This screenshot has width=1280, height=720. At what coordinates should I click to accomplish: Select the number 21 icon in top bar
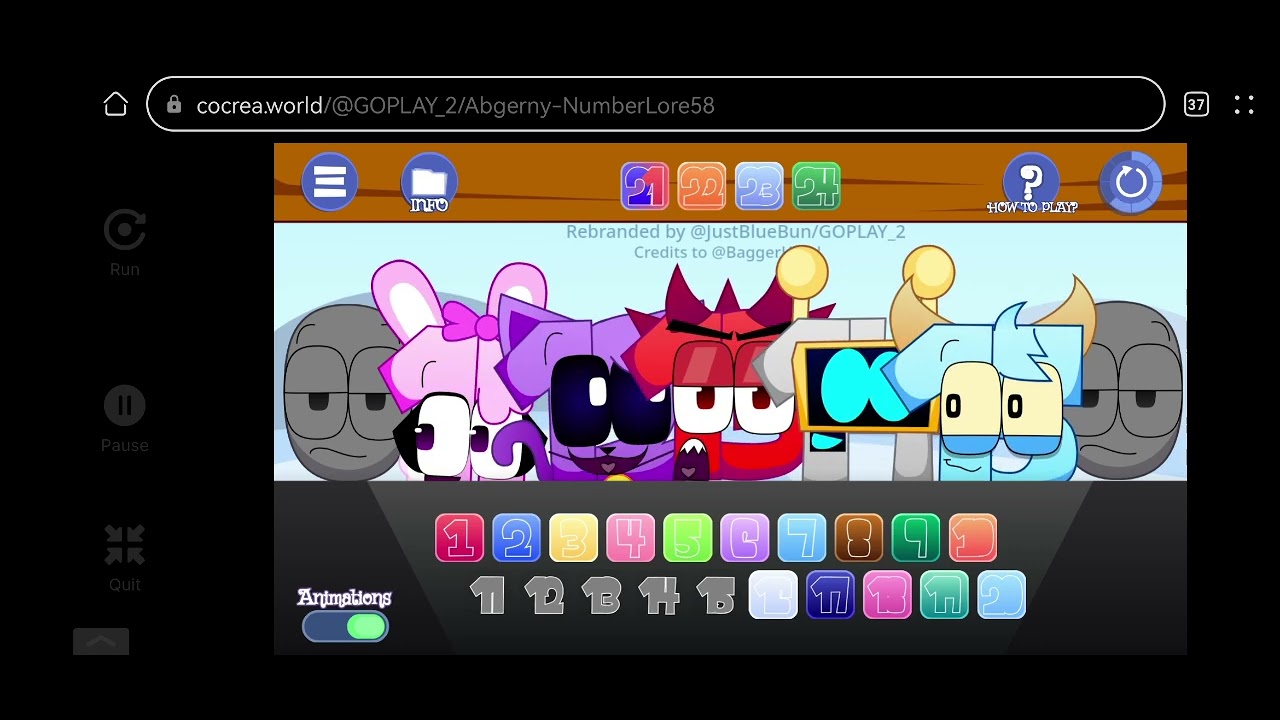[x=645, y=186]
